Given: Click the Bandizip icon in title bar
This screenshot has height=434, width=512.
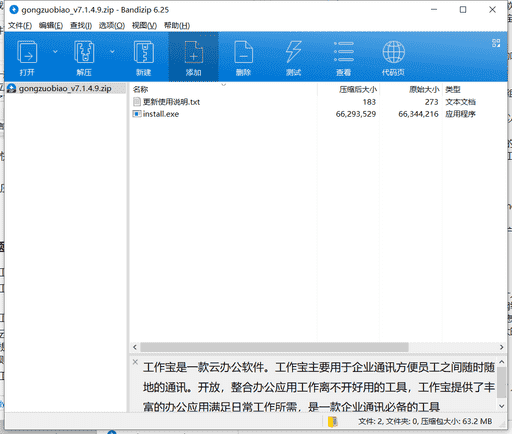Looking at the screenshot, I should coord(14,10).
